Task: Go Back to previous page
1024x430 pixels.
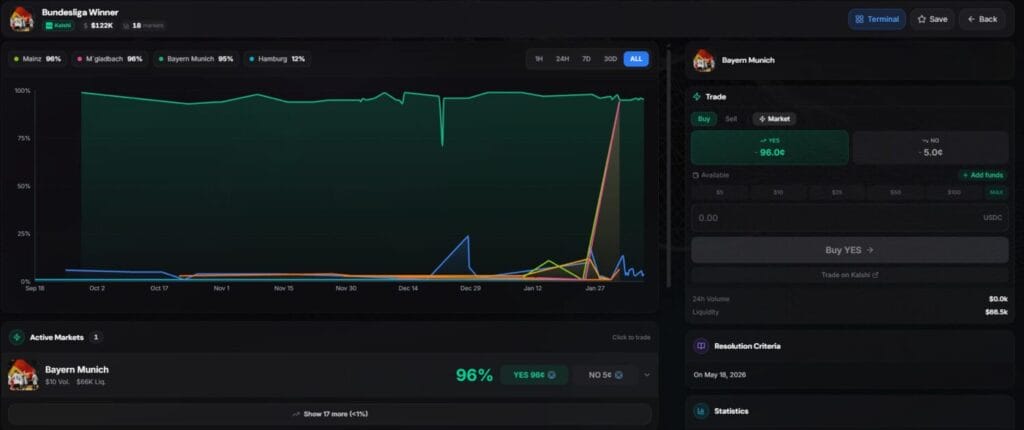Action: coord(982,19)
